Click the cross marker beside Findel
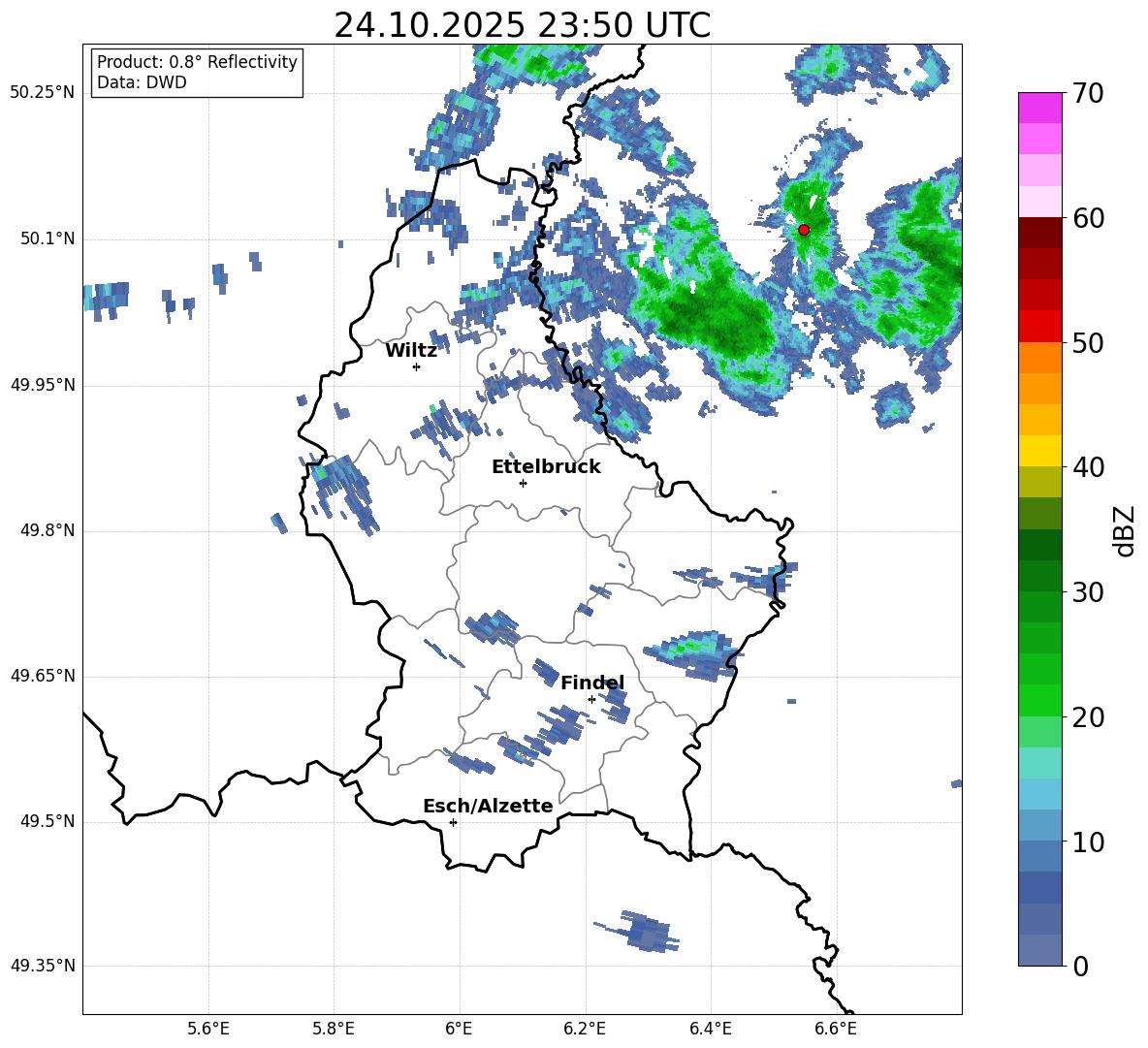Image resolution: width=1148 pixels, height=1048 pixels. click(x=591, y=700)
